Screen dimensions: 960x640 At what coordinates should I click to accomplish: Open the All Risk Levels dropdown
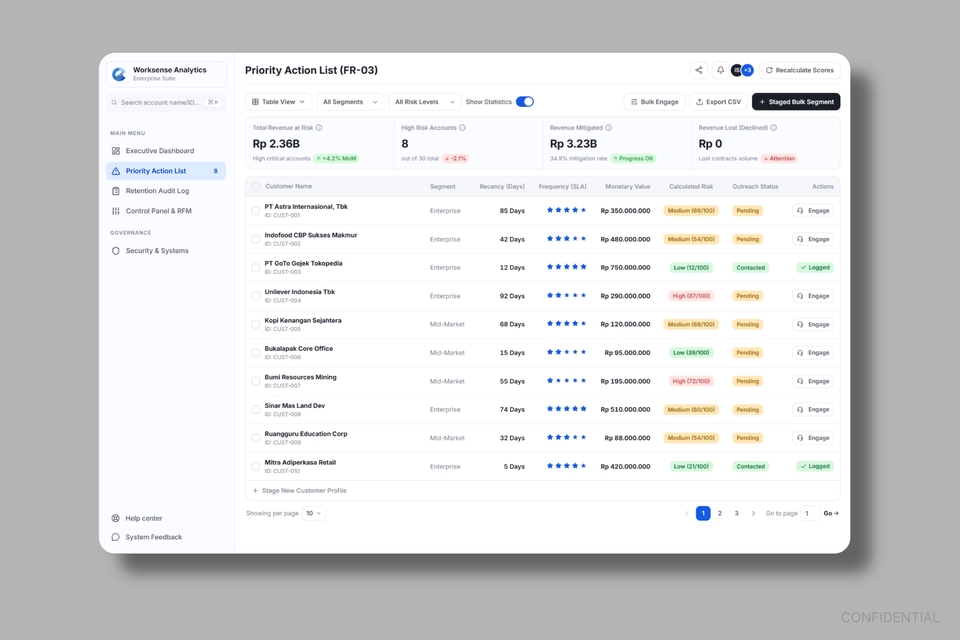click(424, 102)
